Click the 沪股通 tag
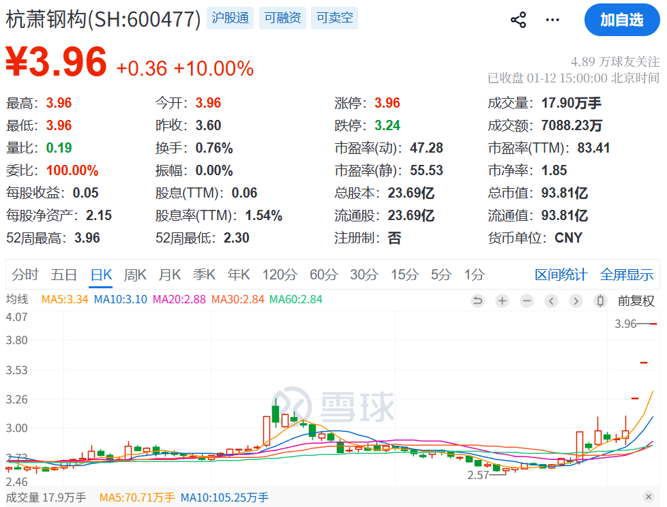This screenshot has width=667, height=507. point(232,18)
